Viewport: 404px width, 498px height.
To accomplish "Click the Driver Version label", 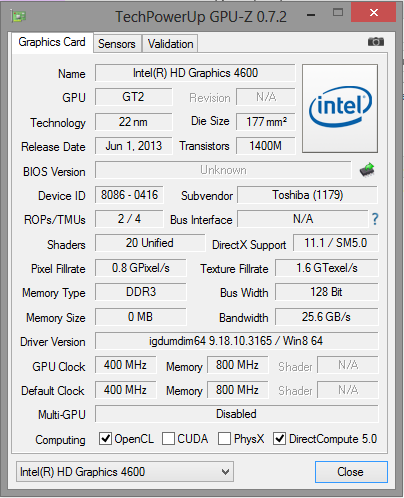I will pos(53,342).
